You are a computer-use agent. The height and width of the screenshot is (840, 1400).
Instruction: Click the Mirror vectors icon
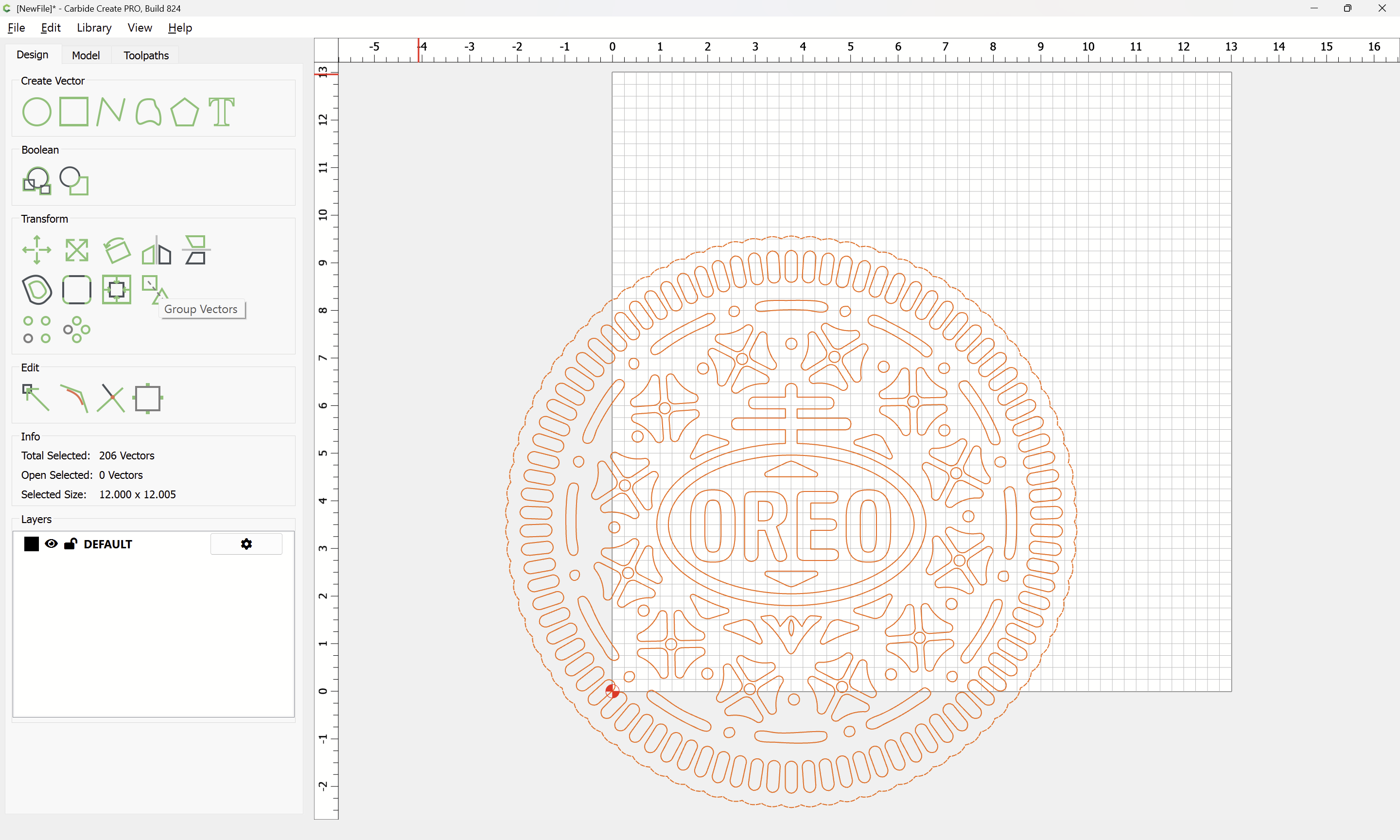[156, 250]
